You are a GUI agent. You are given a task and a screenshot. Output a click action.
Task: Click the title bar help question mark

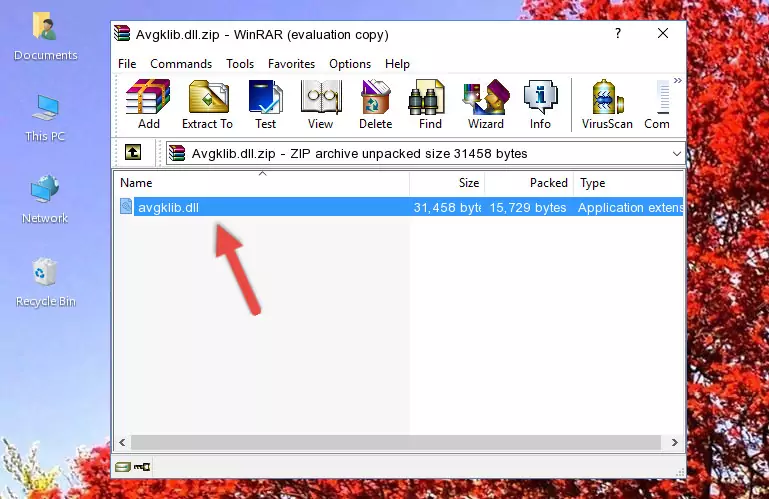pyautogui.click(x=618, y=33)
